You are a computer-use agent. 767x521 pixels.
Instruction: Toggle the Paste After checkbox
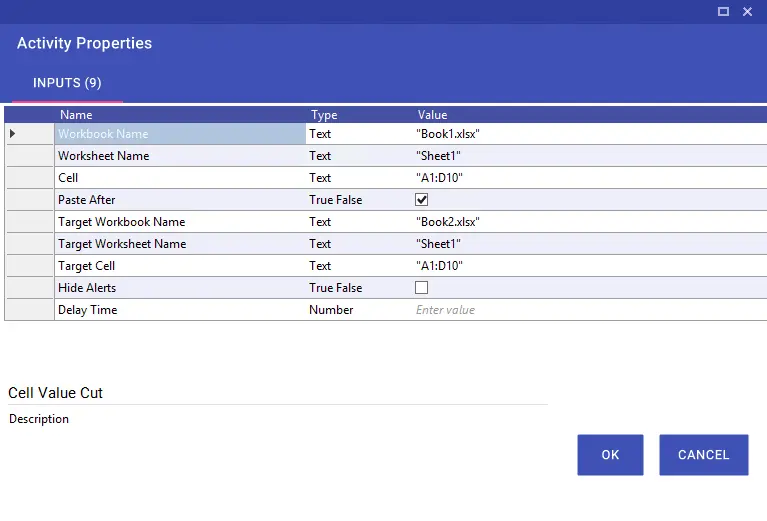pyautogui.click(x=421, y=200)
